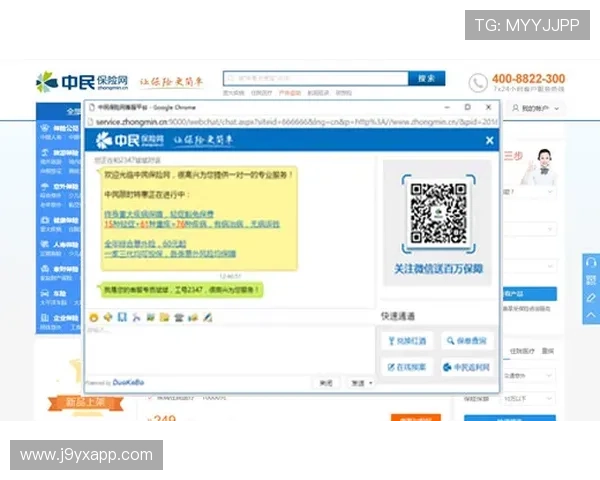The image size is (600, 480).
Task: Click the 发送 send button
Action: [x=358, y=383]
